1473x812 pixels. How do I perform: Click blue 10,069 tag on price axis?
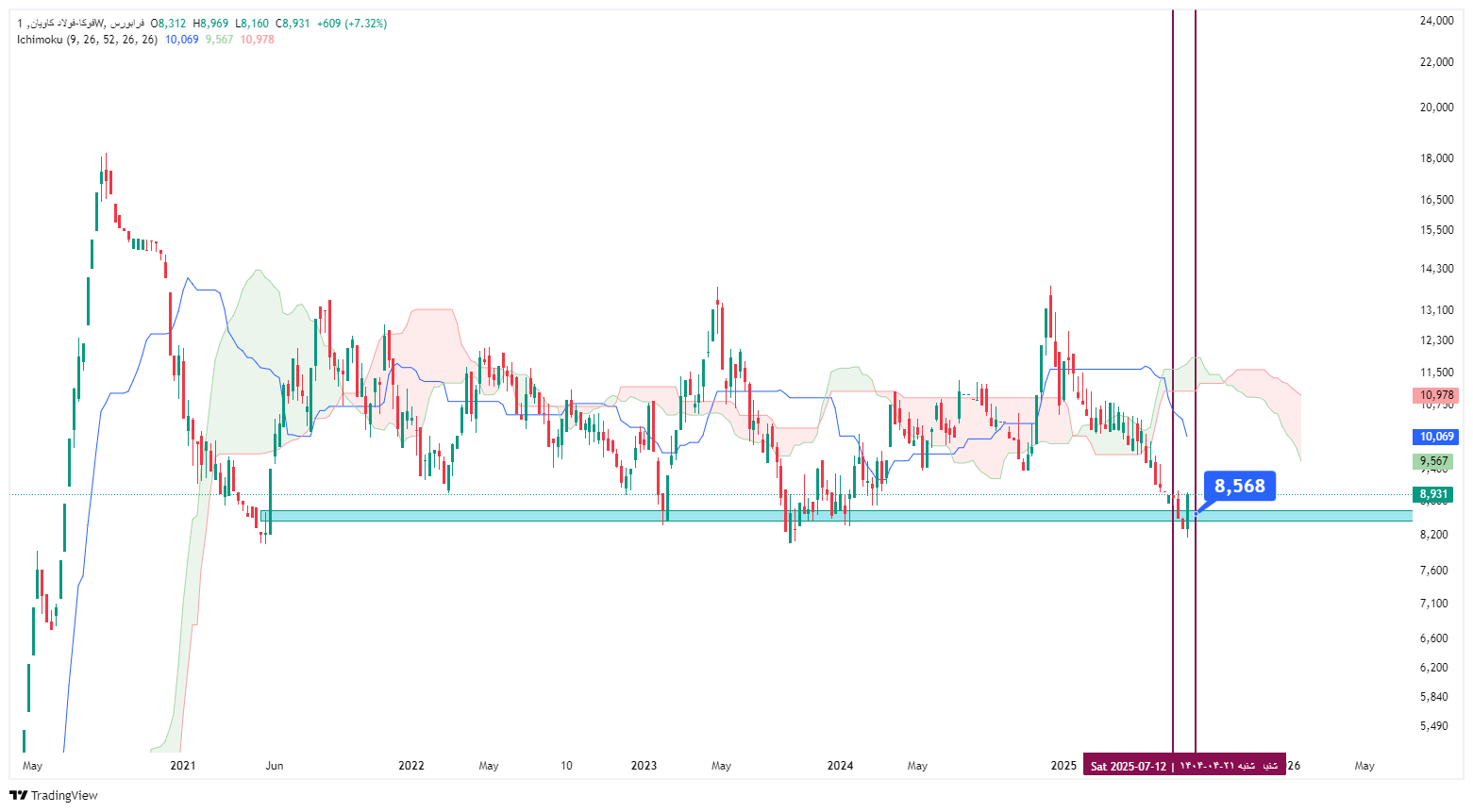pyautogui.click(x=1436, y=437)
